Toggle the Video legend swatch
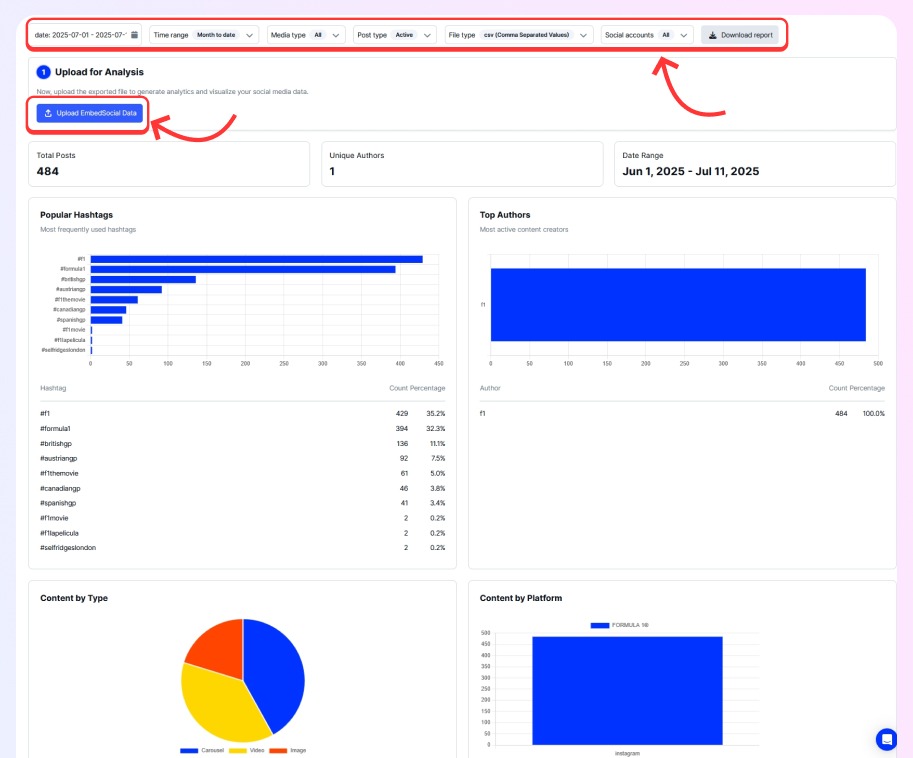The width and height of the screenshot is (913, 758). (x=238, y=750)
